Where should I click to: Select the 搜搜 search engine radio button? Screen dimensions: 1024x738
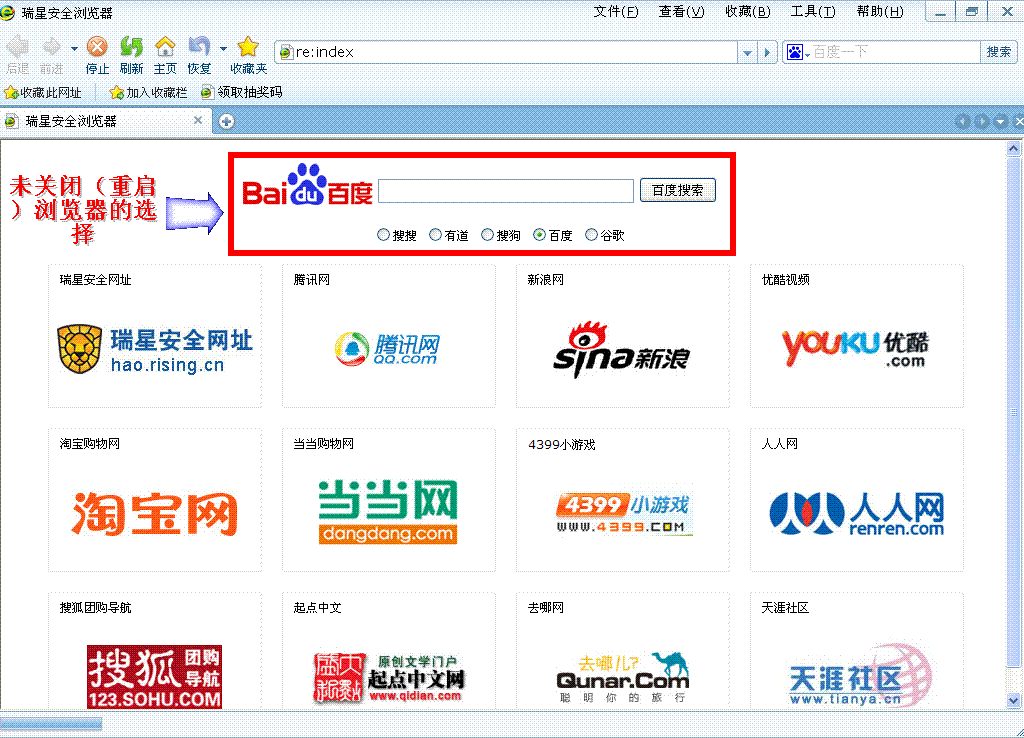(383, 234)
